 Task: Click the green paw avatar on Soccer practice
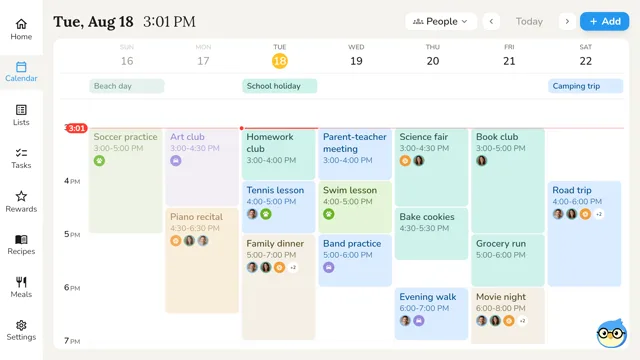[x=99, y=161]
